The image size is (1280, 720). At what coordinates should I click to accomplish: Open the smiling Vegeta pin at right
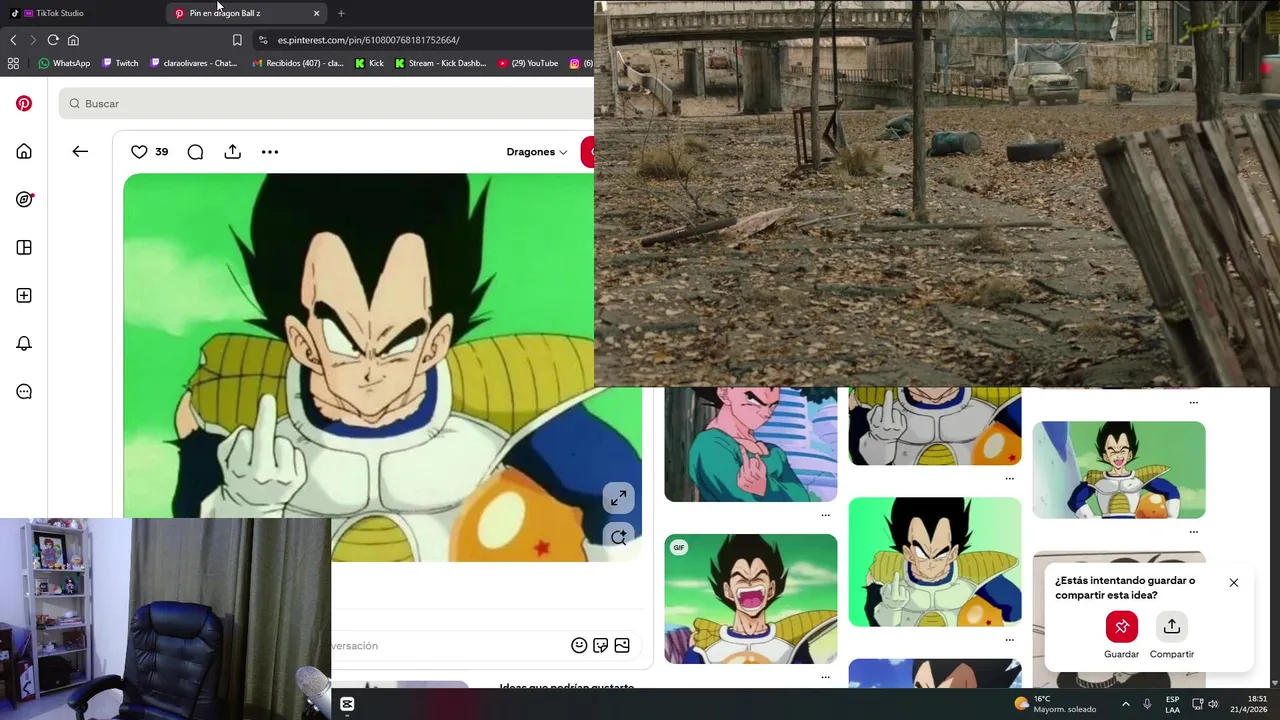click(x=1119, y=470)
